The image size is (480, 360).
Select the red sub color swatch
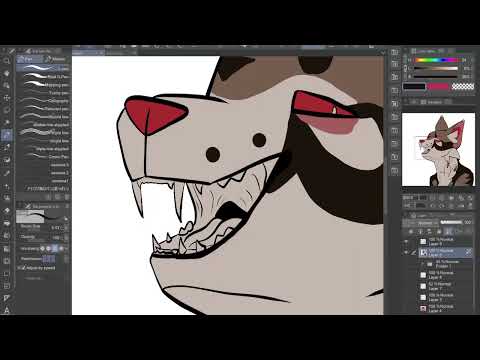pyautogui.click(x=438, y=87)
